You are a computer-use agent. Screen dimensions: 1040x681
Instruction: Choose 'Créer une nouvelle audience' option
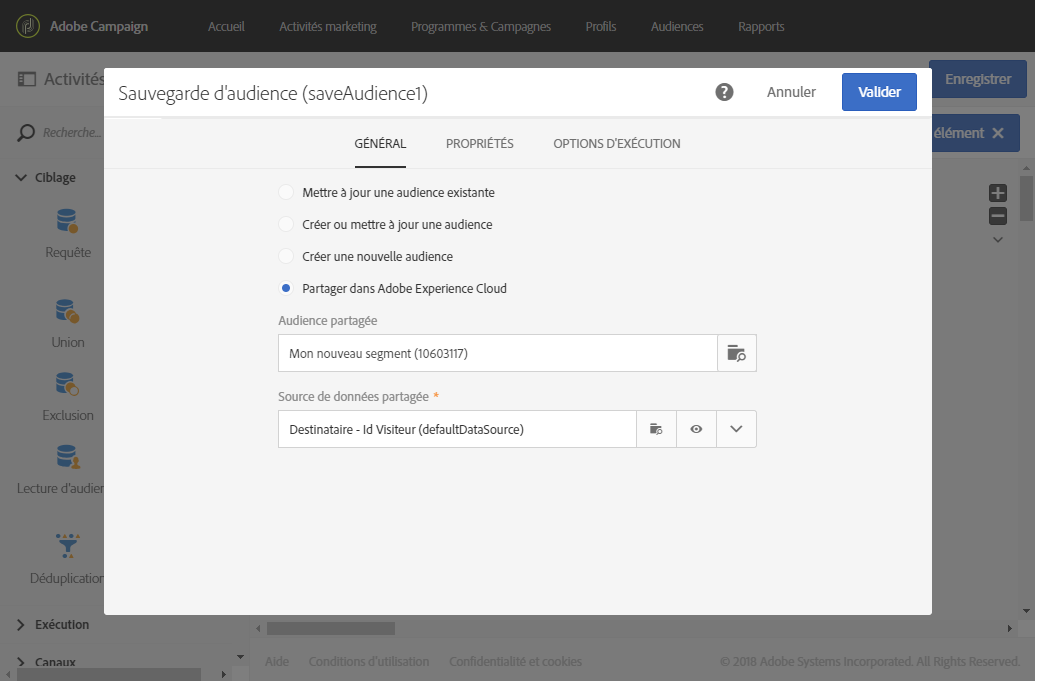pos(287,257)
